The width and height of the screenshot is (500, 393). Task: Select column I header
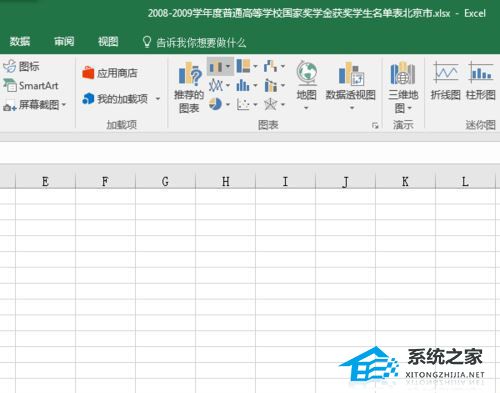(285, 181)
